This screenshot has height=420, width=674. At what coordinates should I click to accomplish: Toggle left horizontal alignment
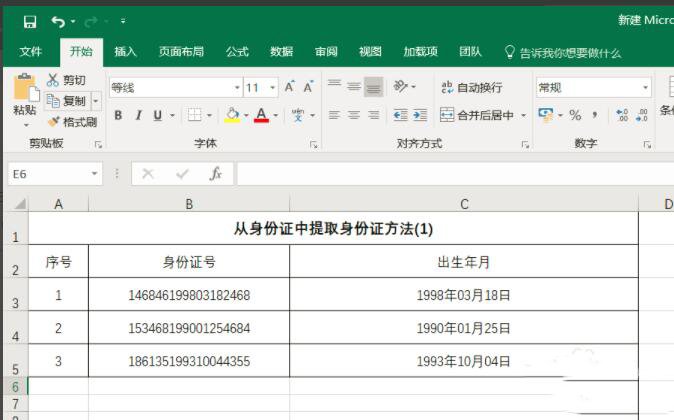(334, 115)
